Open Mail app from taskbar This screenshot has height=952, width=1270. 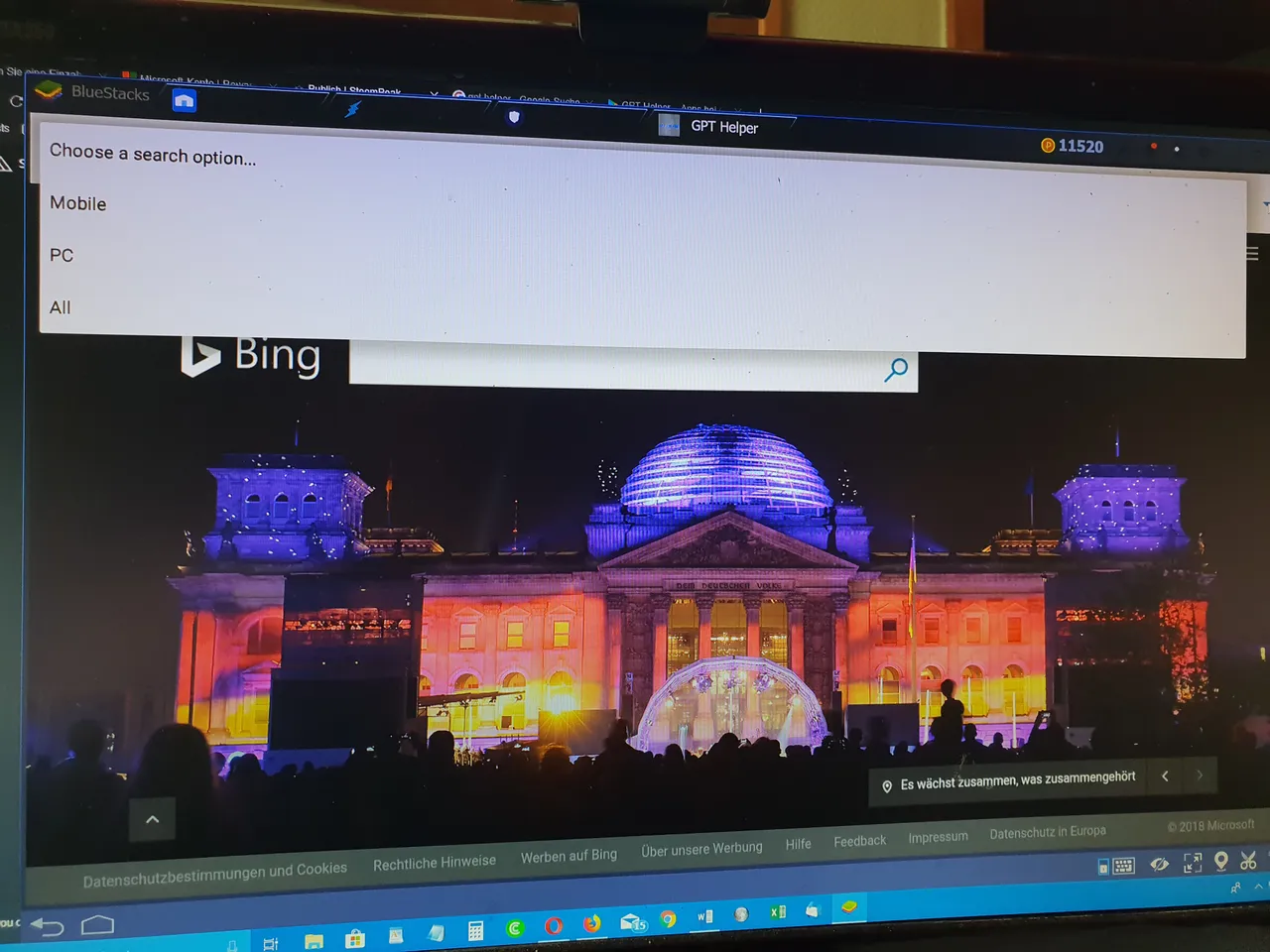(x=633, y=922)
